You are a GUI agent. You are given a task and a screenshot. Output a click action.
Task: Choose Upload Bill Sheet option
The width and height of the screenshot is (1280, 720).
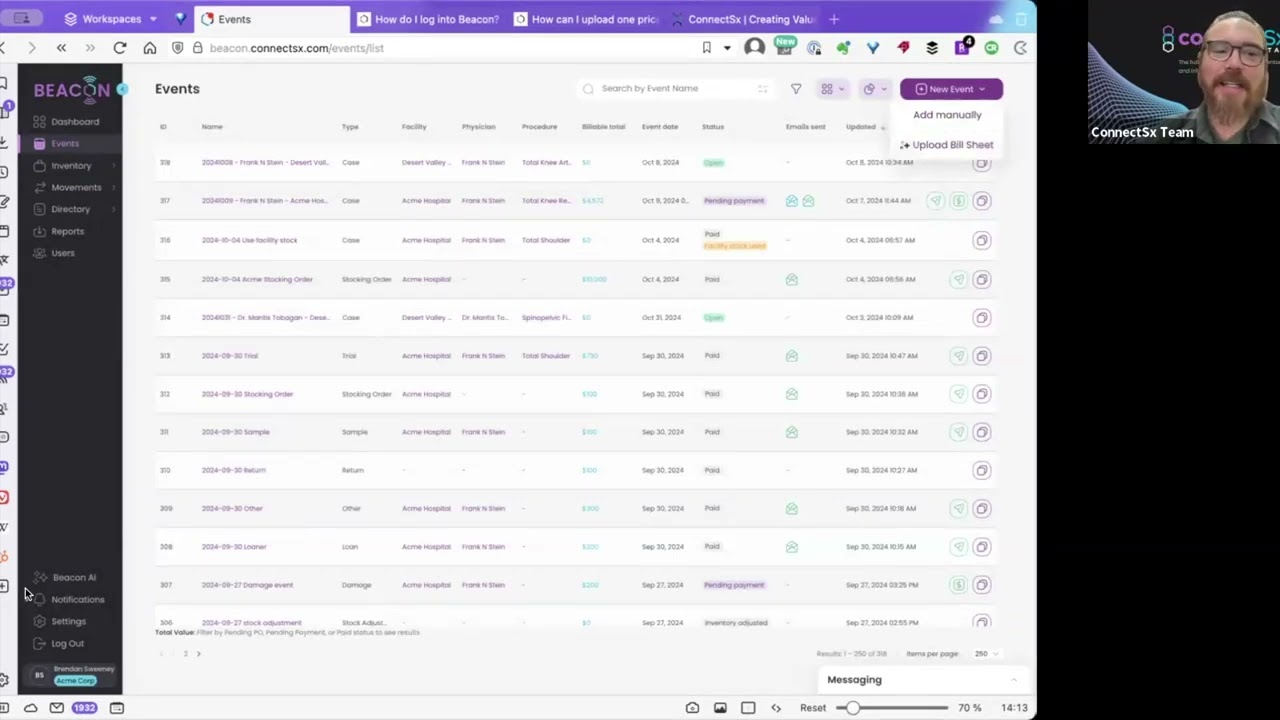(947, 145)
